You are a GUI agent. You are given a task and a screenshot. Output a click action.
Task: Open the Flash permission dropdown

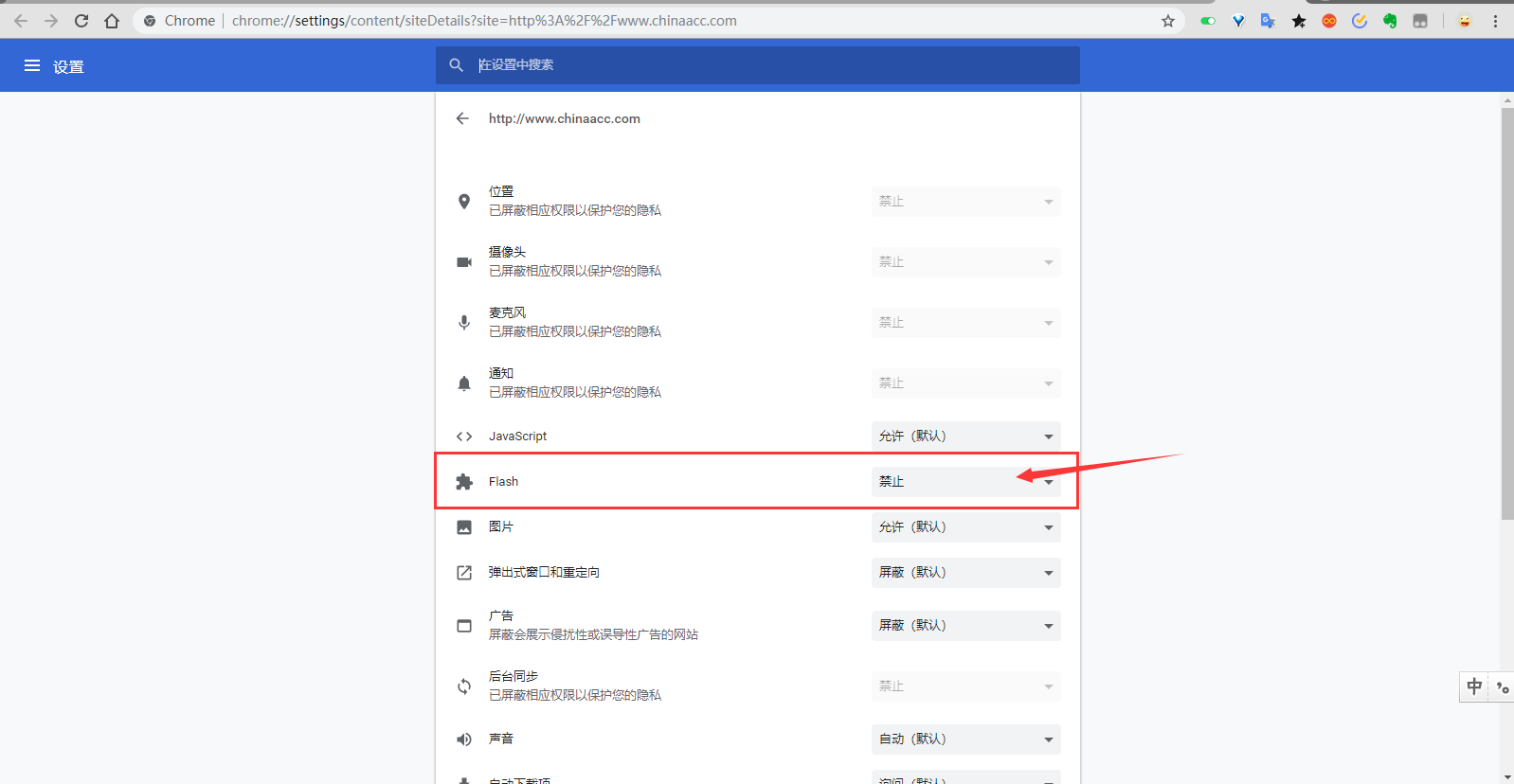tap(965, 482)
